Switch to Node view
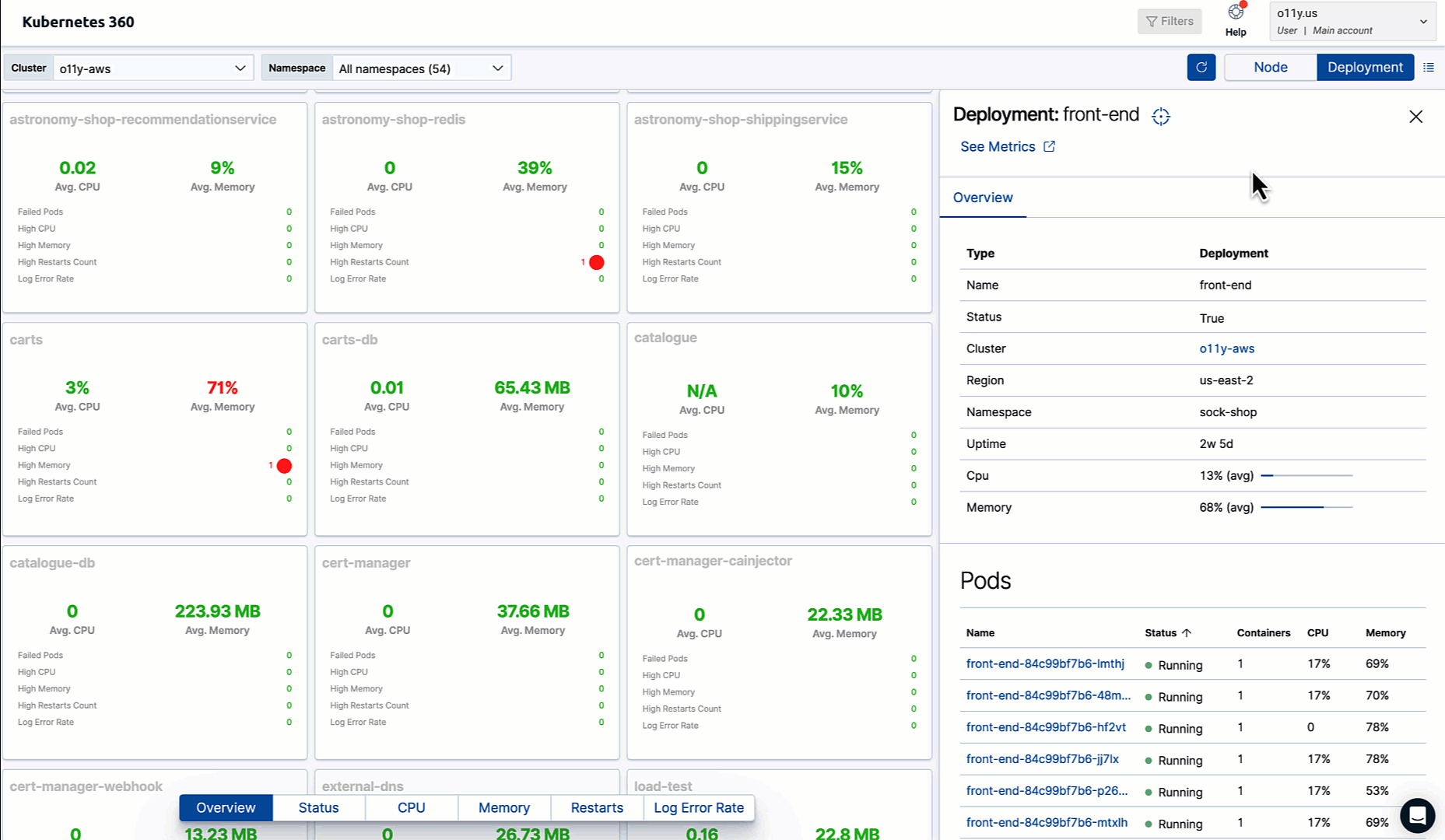The image size is (1445, 840). point(1270,68)
